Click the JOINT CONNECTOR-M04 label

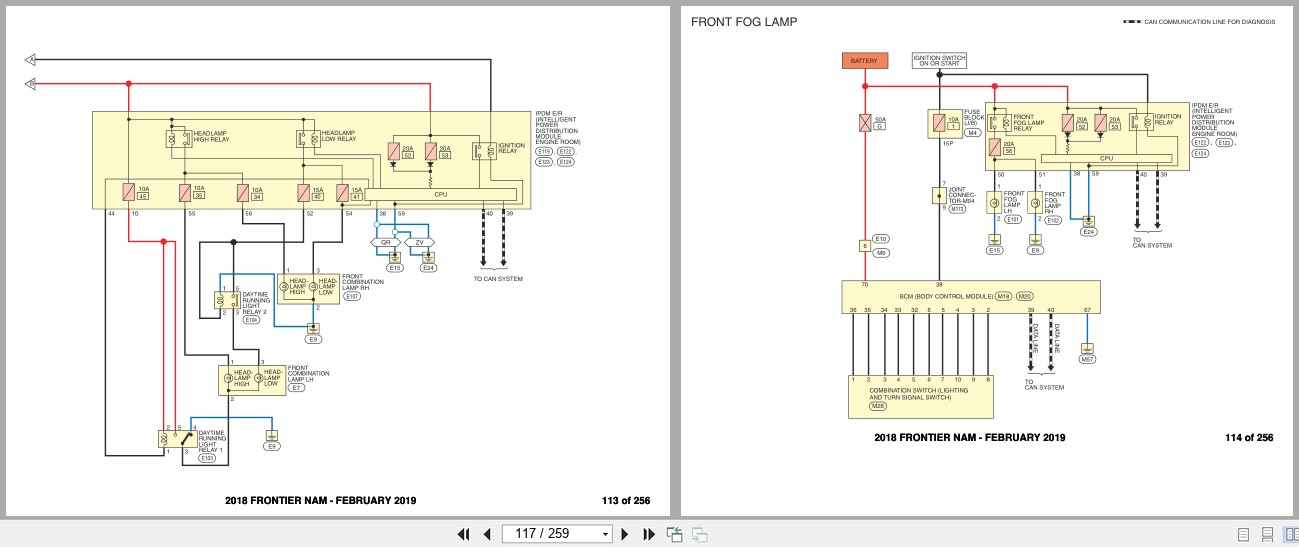[960, 197]
